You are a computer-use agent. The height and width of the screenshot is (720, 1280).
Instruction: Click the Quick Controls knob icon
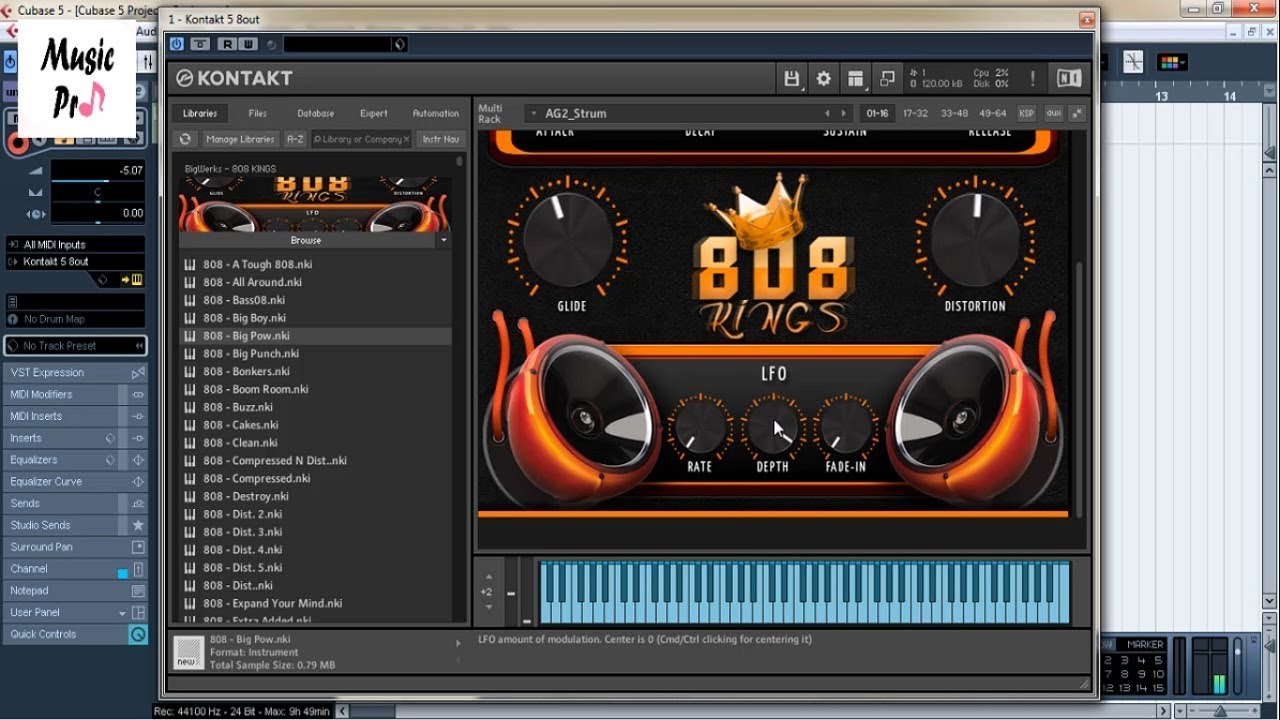pyautogui.click(x=138, y=635)
